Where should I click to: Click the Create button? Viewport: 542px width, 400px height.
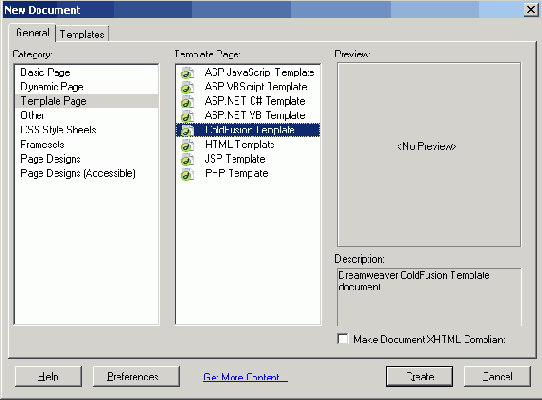[x=419, y=376]
